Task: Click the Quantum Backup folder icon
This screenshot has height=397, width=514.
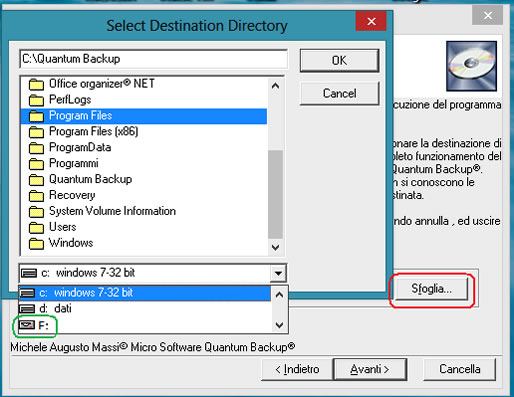Action: pyautogui.click(x=36, y=180)
